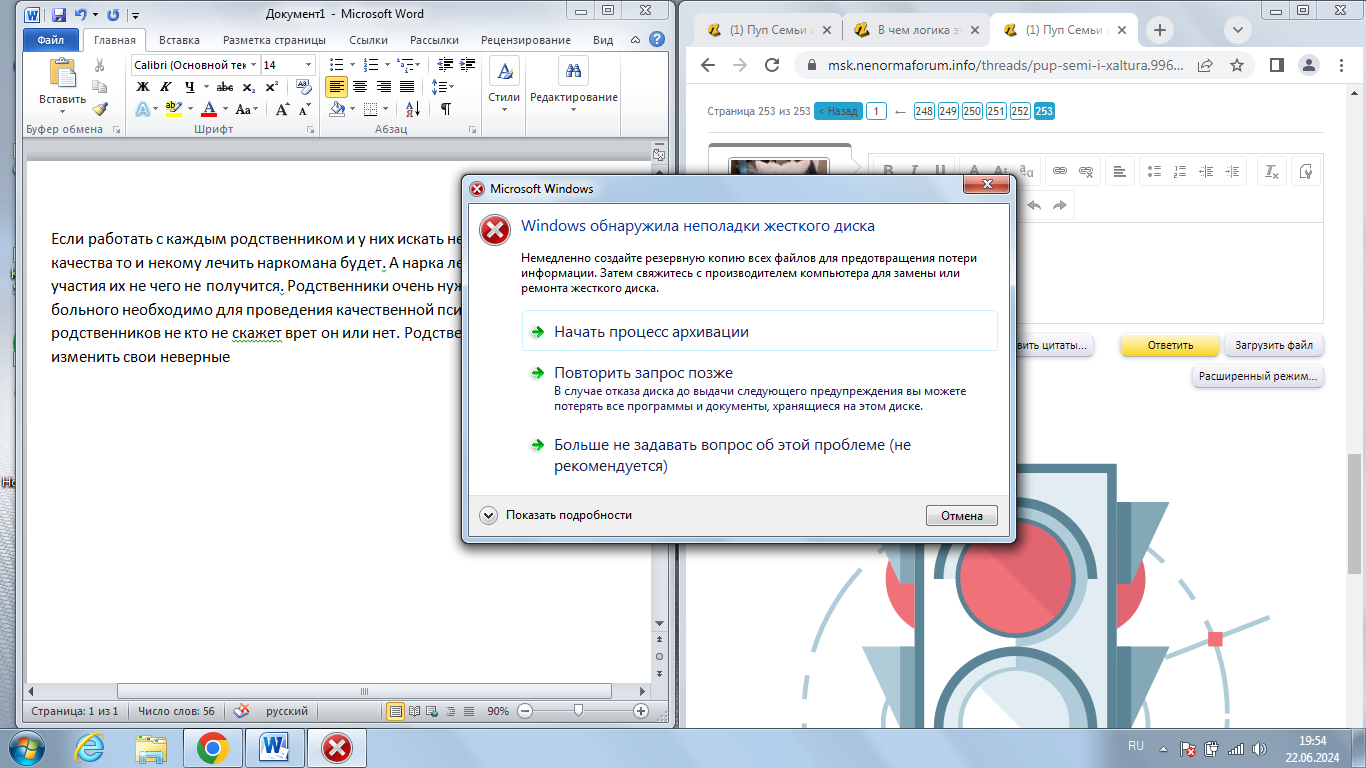Viewport: 1366px width, 768px height.
Task: Justify the paragraph text in Word
Action: click(x=406, y=87)
